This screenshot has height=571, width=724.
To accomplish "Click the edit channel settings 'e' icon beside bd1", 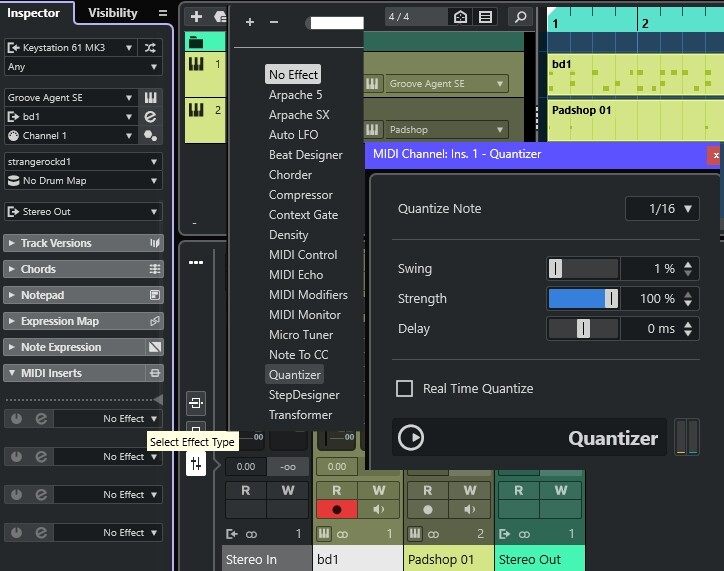I will pos(151,116).
